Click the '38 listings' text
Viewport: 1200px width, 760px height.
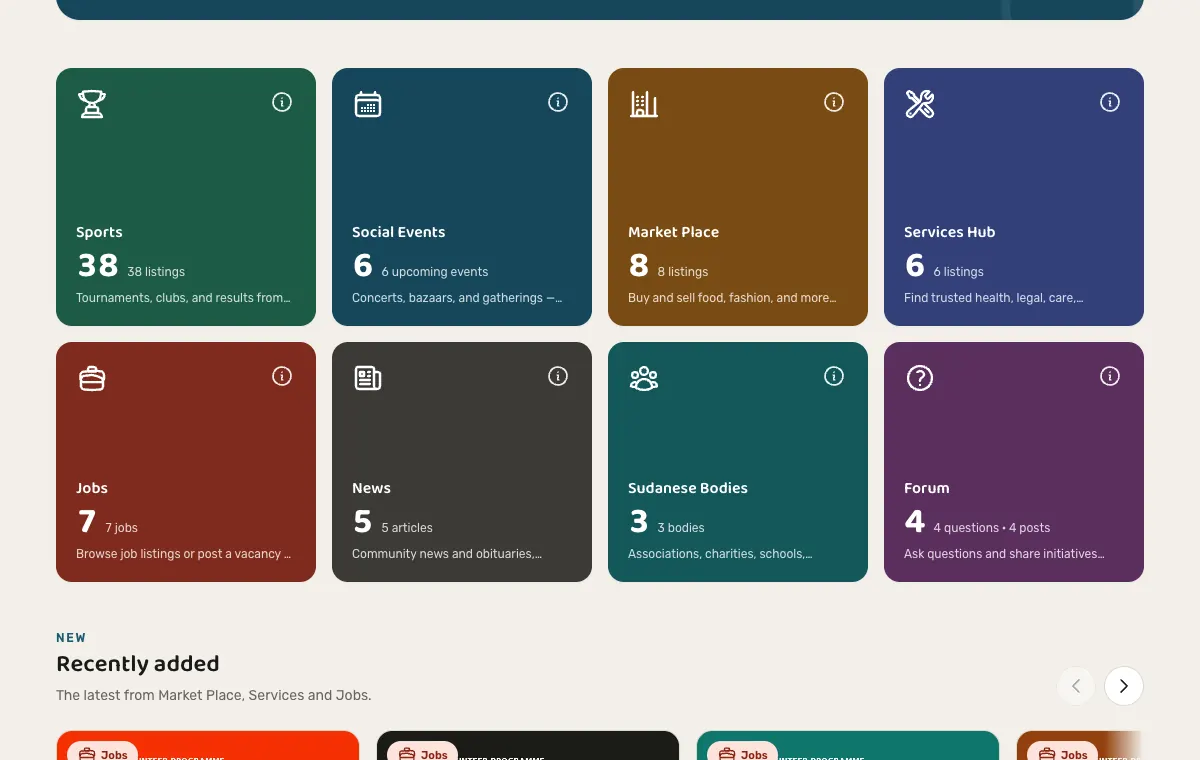click(x=156, y=272)
